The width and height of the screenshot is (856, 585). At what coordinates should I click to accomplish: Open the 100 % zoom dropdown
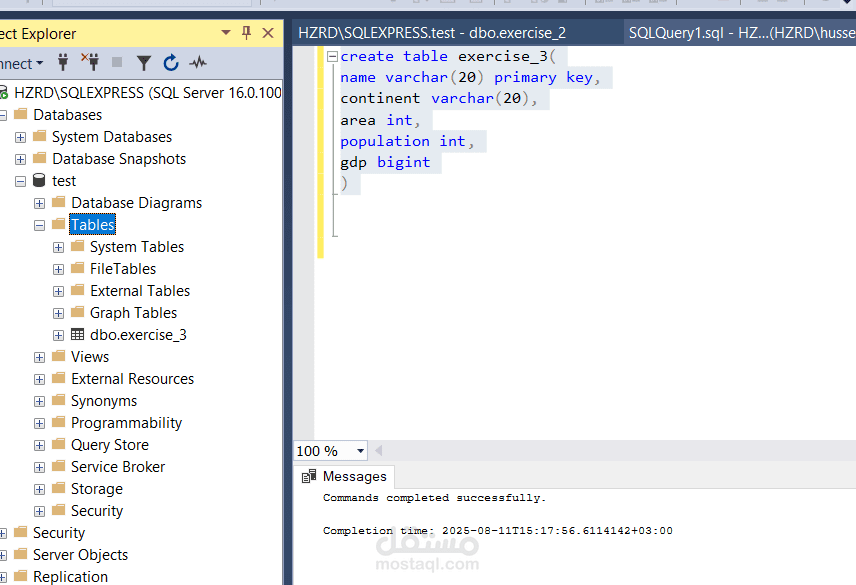360,451
